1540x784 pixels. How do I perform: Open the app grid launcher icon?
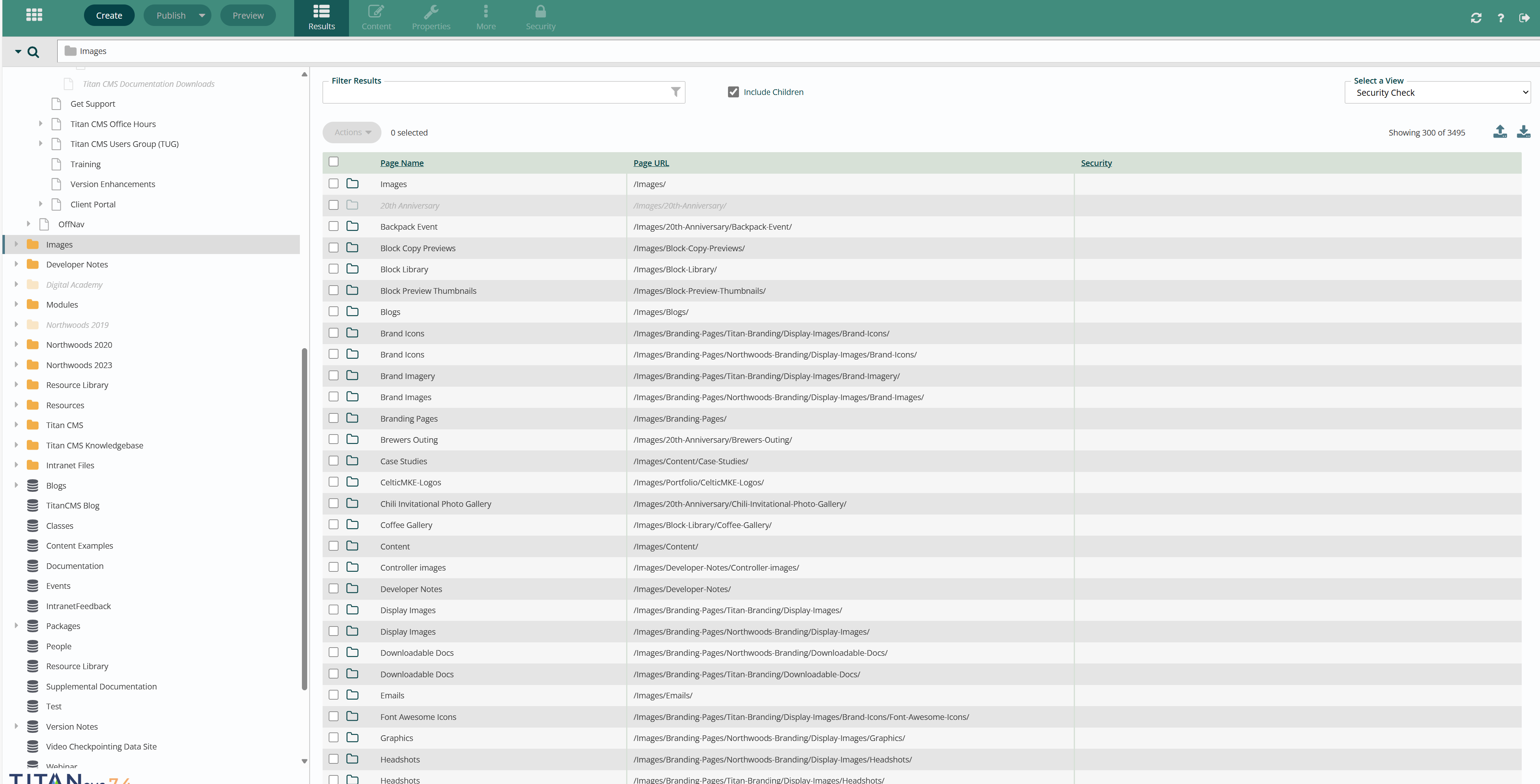point(34,15)
